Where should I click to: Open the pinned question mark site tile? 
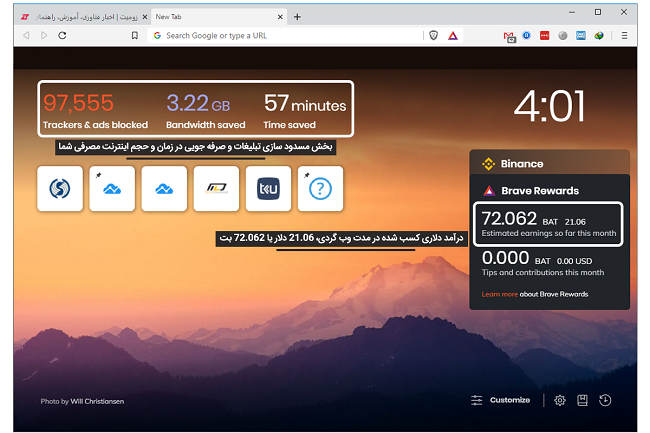coord(320,189)
